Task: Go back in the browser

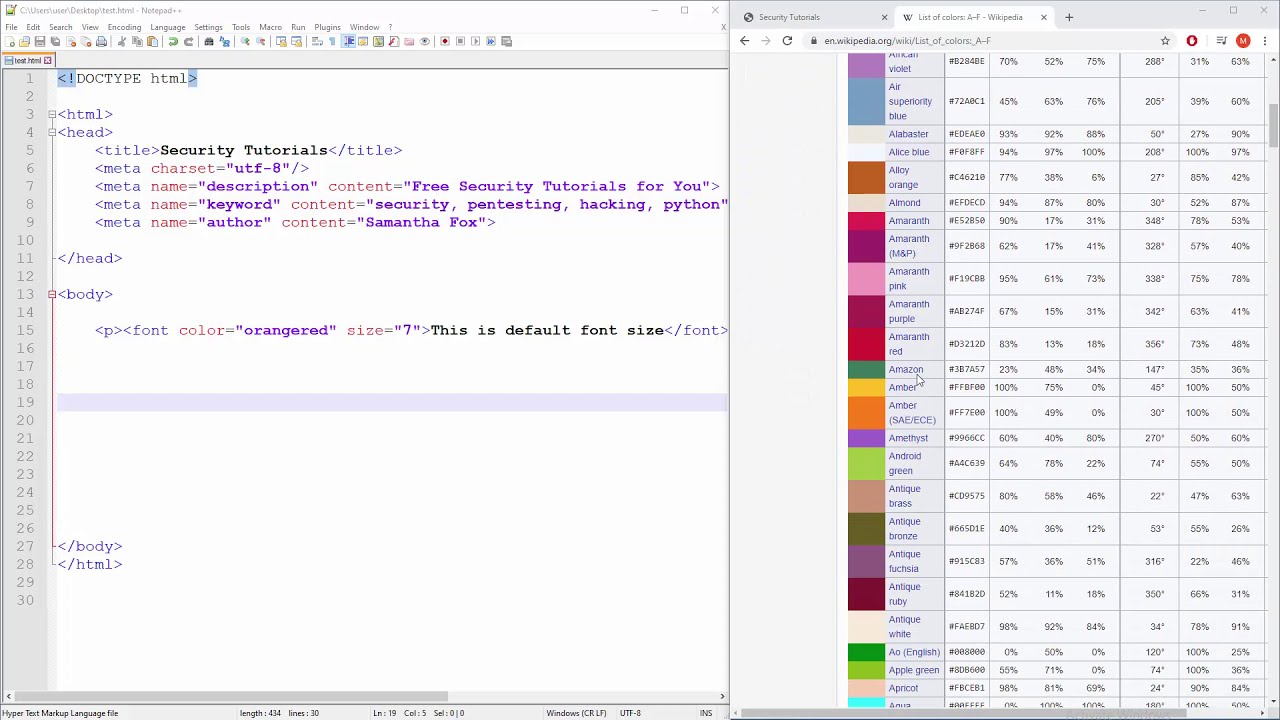Action: 744,41
